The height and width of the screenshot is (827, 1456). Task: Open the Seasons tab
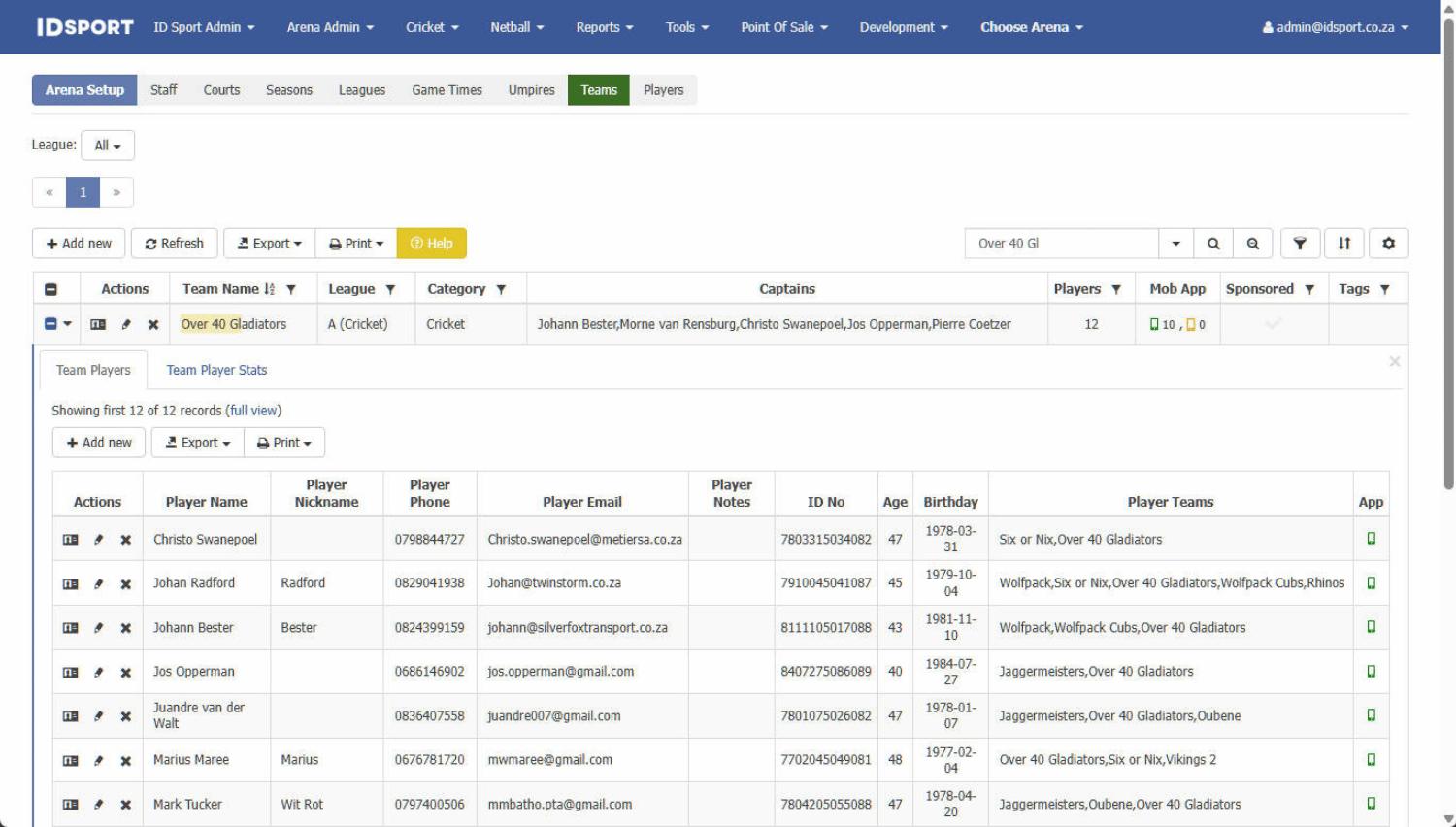[x=289, y=90]
